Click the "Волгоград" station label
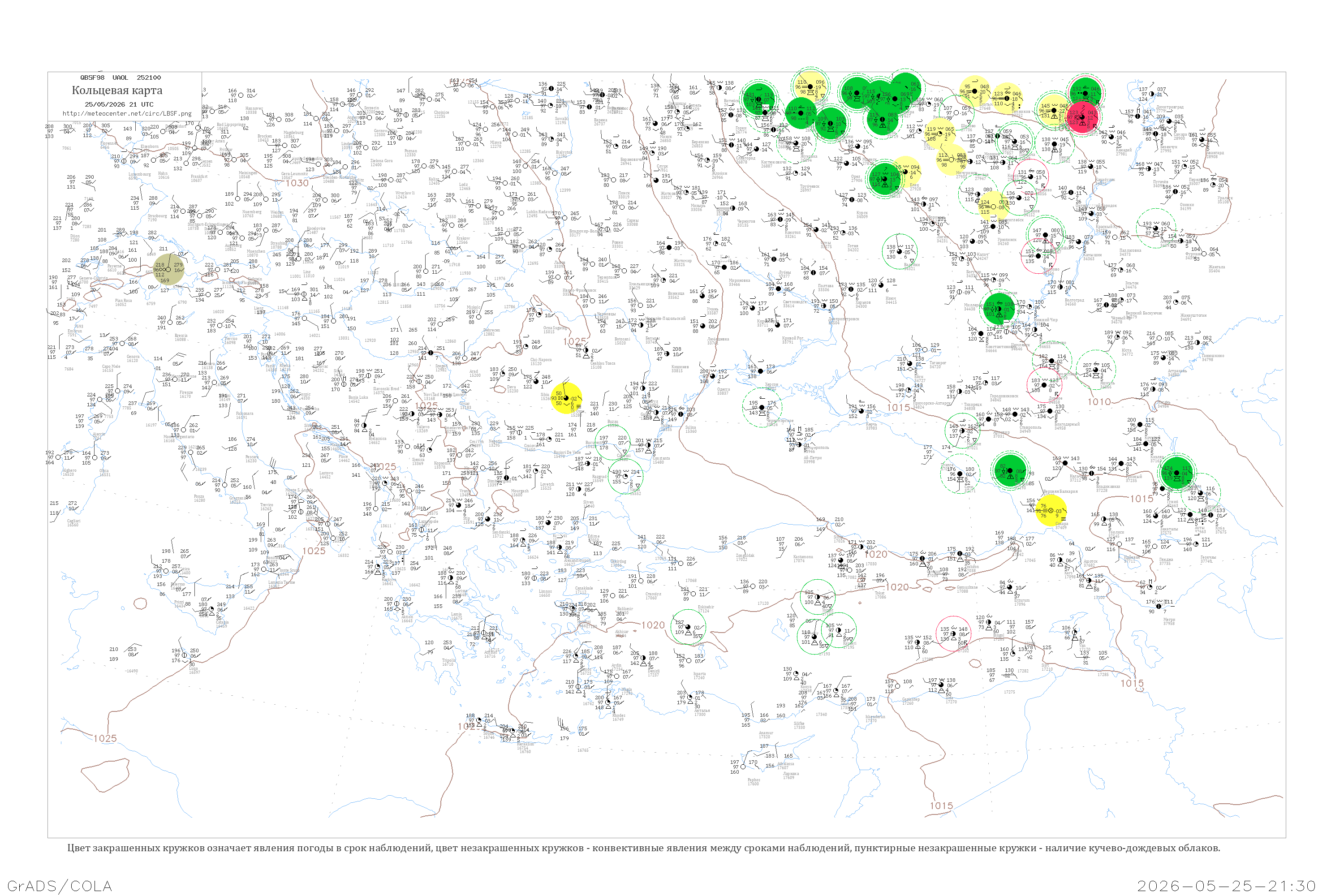This screenshot has width=1344, height=896. (1074, 300)
